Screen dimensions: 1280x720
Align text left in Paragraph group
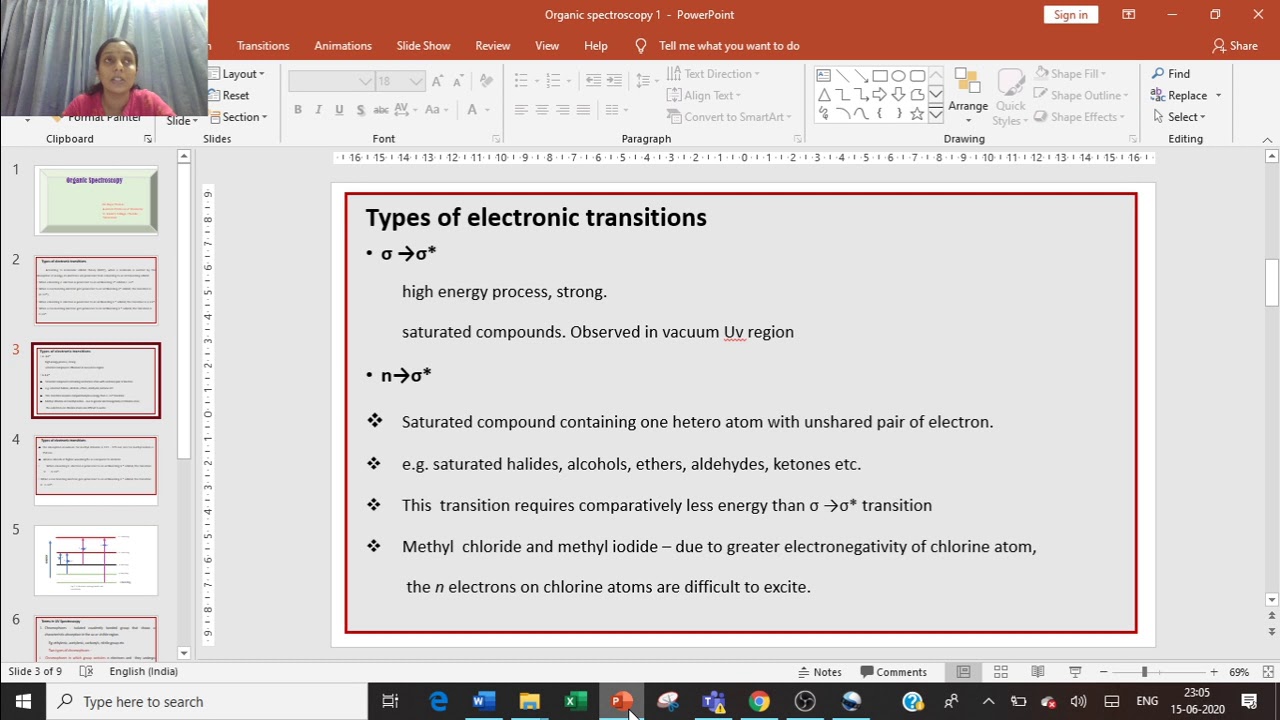[x=521, y=110]
